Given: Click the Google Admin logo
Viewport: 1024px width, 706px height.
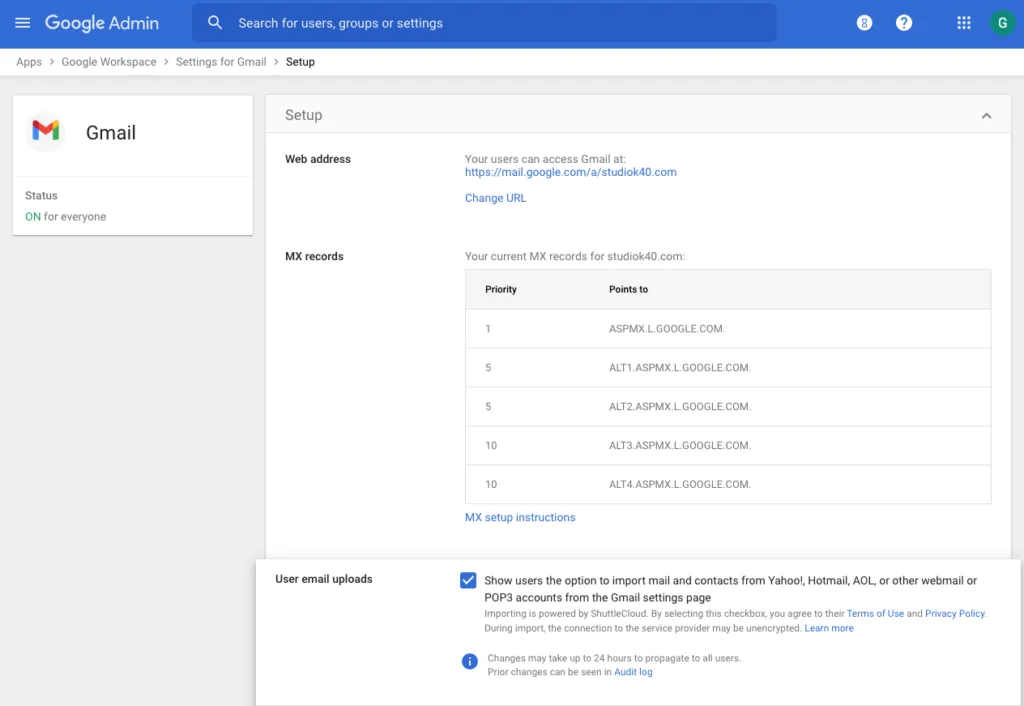Looking at the screenshot, I should 102,23.
